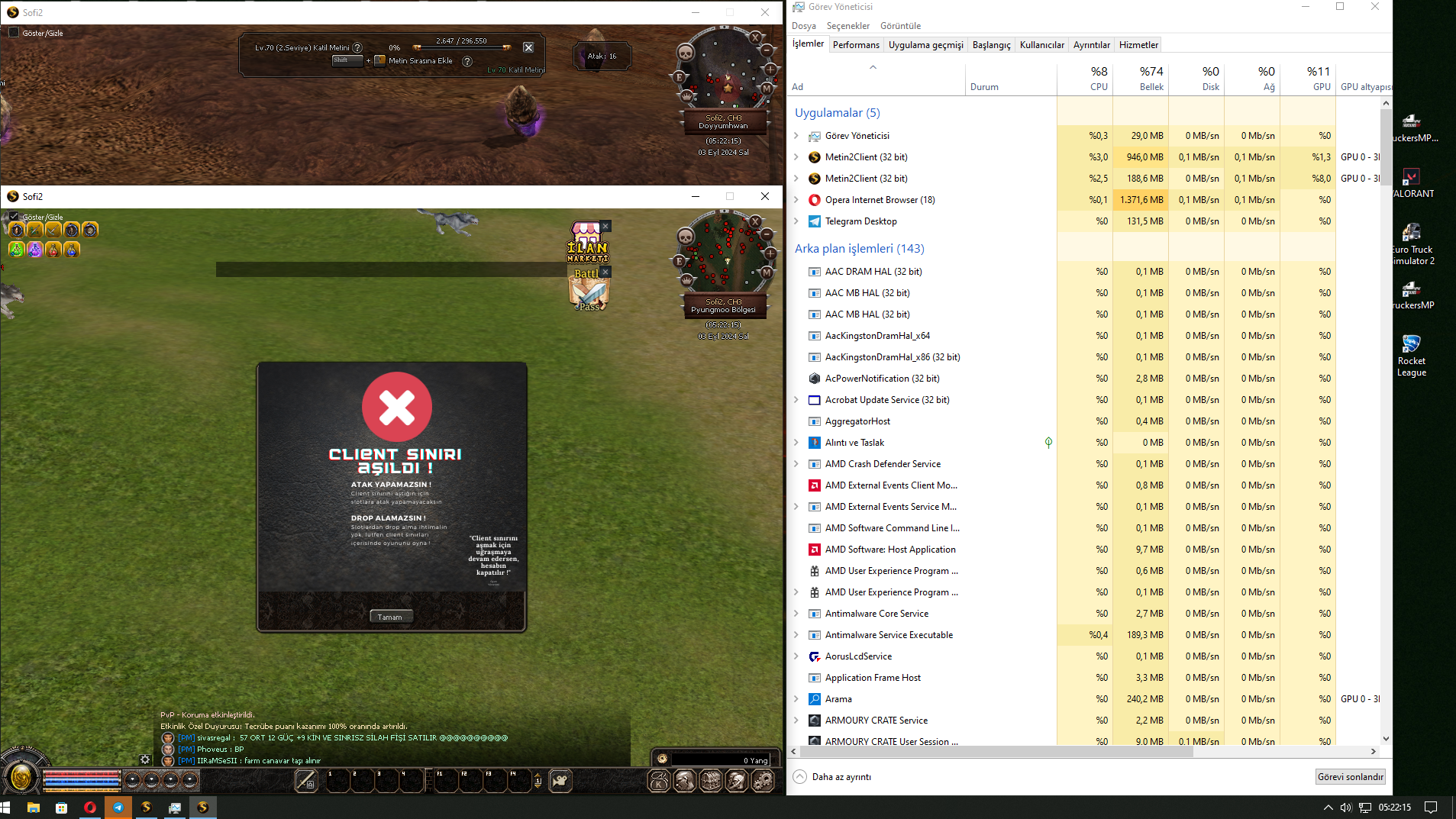Image resolution: width=1456 pixels, height=819 pixels.
Task: Click the volume icon in system tray
Action: 1346,808
